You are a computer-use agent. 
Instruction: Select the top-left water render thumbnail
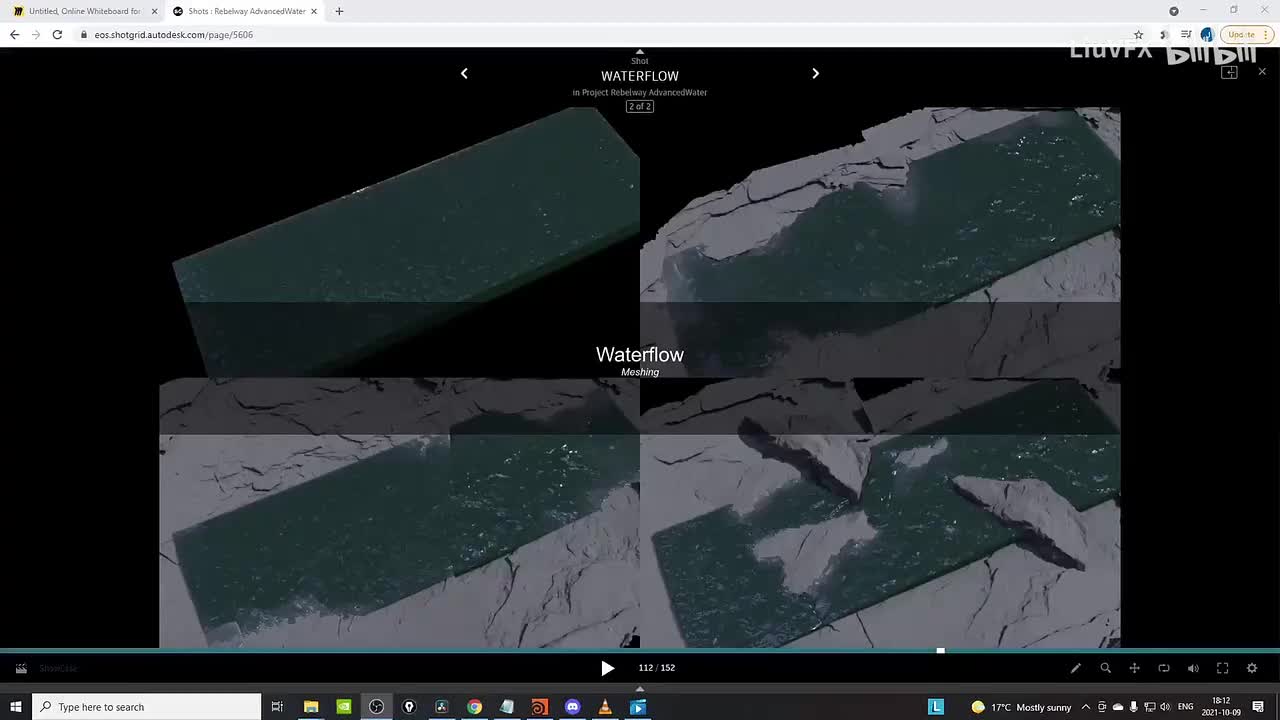[x=399, y=242]
